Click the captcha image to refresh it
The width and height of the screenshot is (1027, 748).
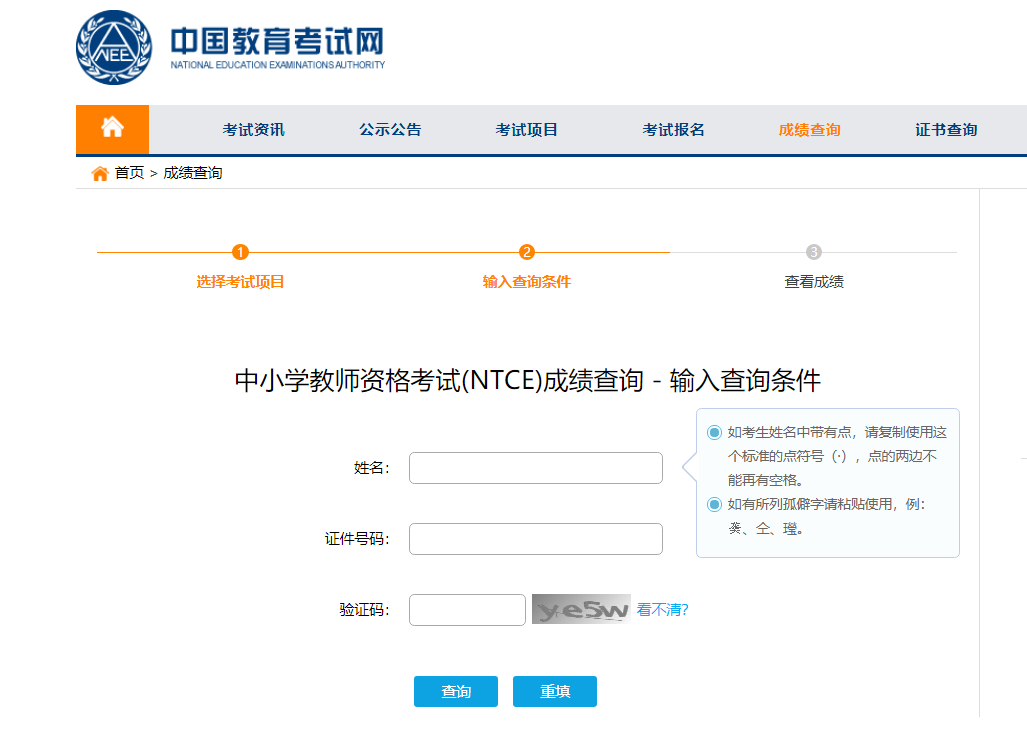tap(581, 609)
